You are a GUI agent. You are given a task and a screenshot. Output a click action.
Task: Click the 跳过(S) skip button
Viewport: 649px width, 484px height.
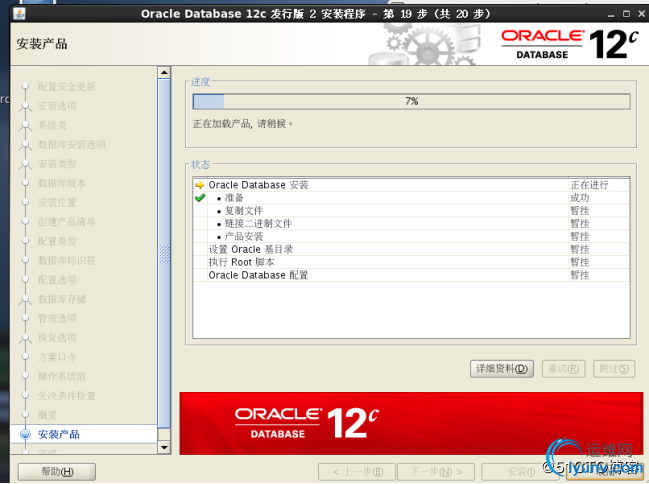tap(614, 369)
